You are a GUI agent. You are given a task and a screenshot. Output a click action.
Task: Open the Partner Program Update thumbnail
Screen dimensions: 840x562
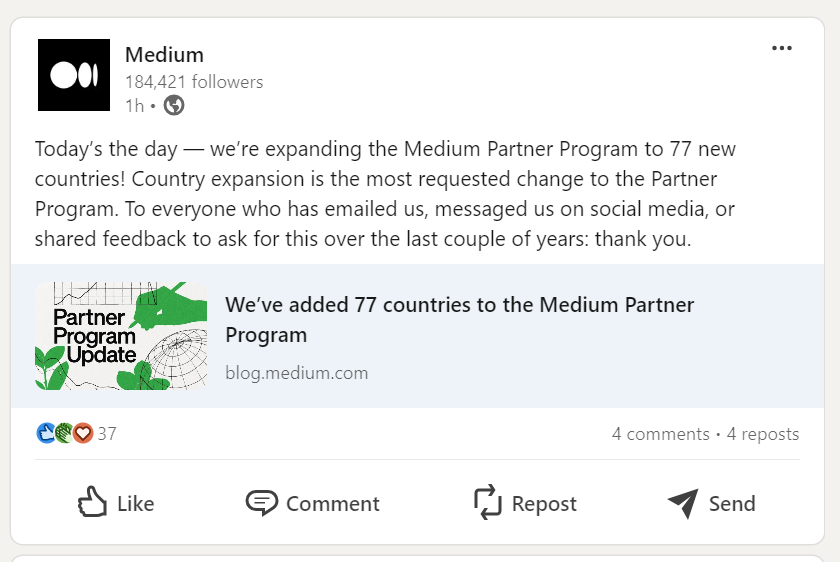(x=121, y=336)
